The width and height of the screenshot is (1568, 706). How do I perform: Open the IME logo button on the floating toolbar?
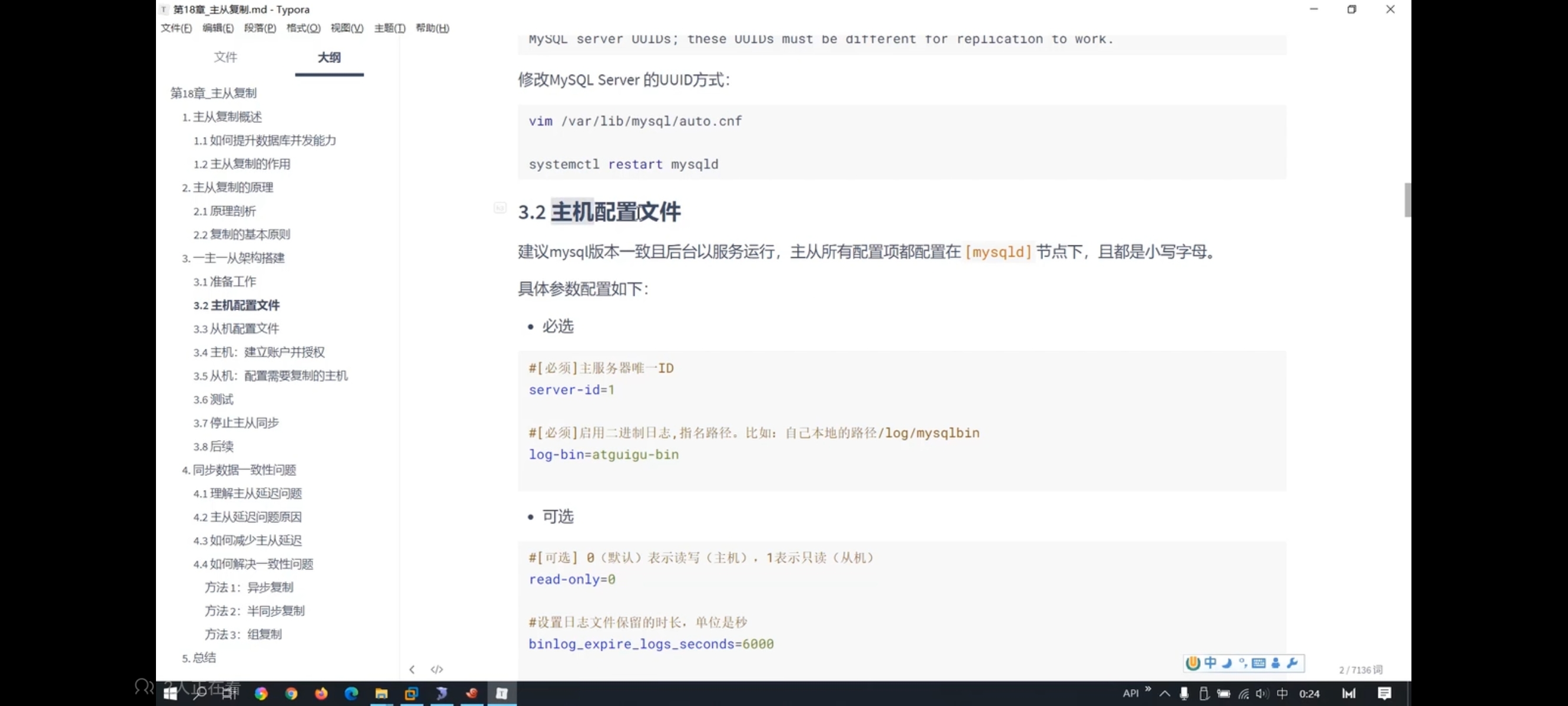1193,663
